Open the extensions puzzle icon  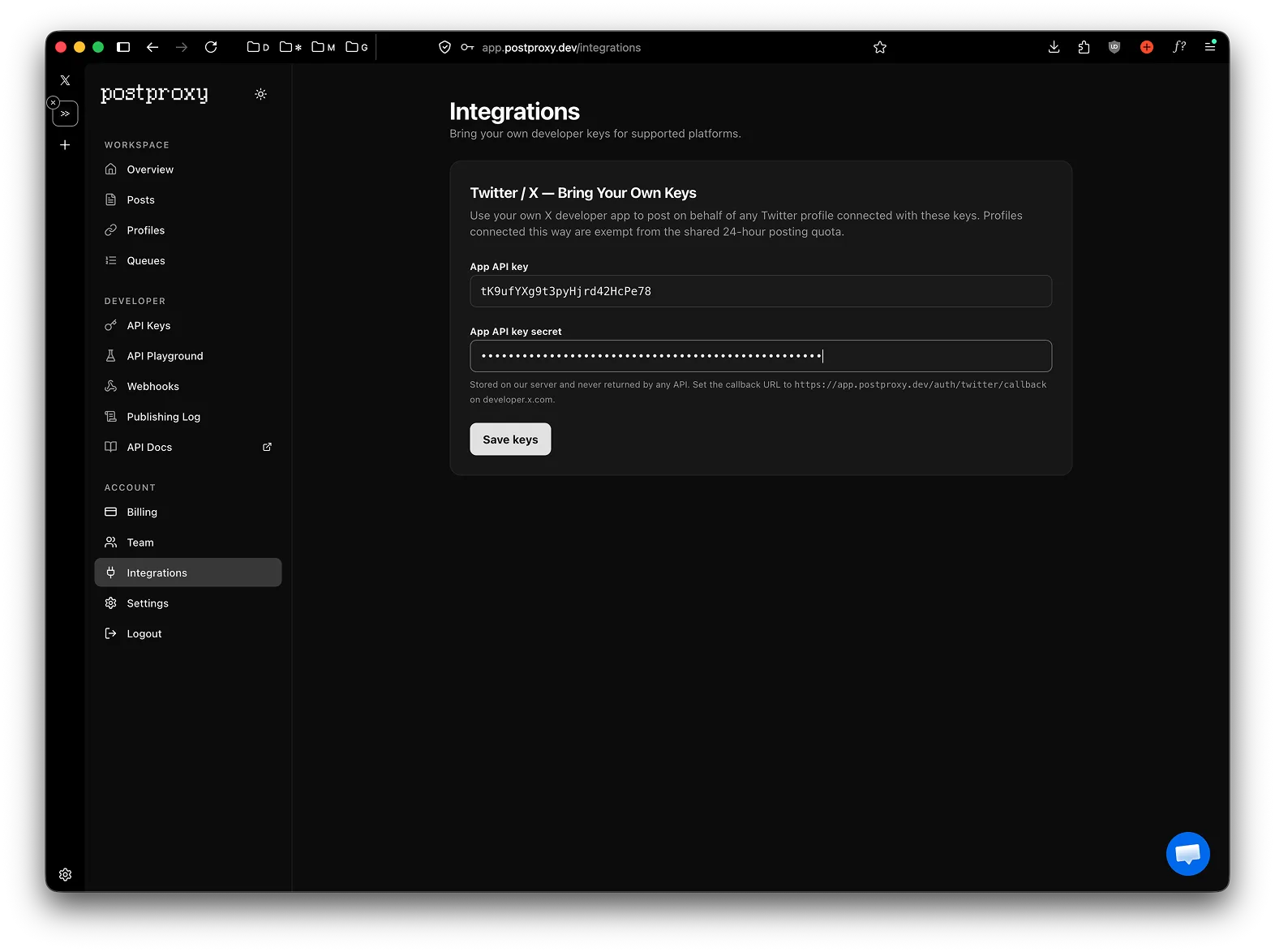click(1084, 47)
